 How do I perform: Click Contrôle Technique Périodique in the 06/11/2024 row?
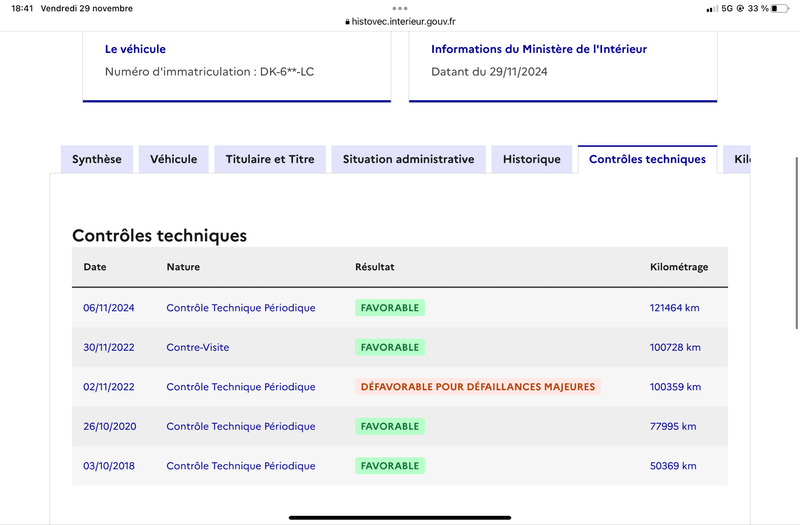point(241,308)
